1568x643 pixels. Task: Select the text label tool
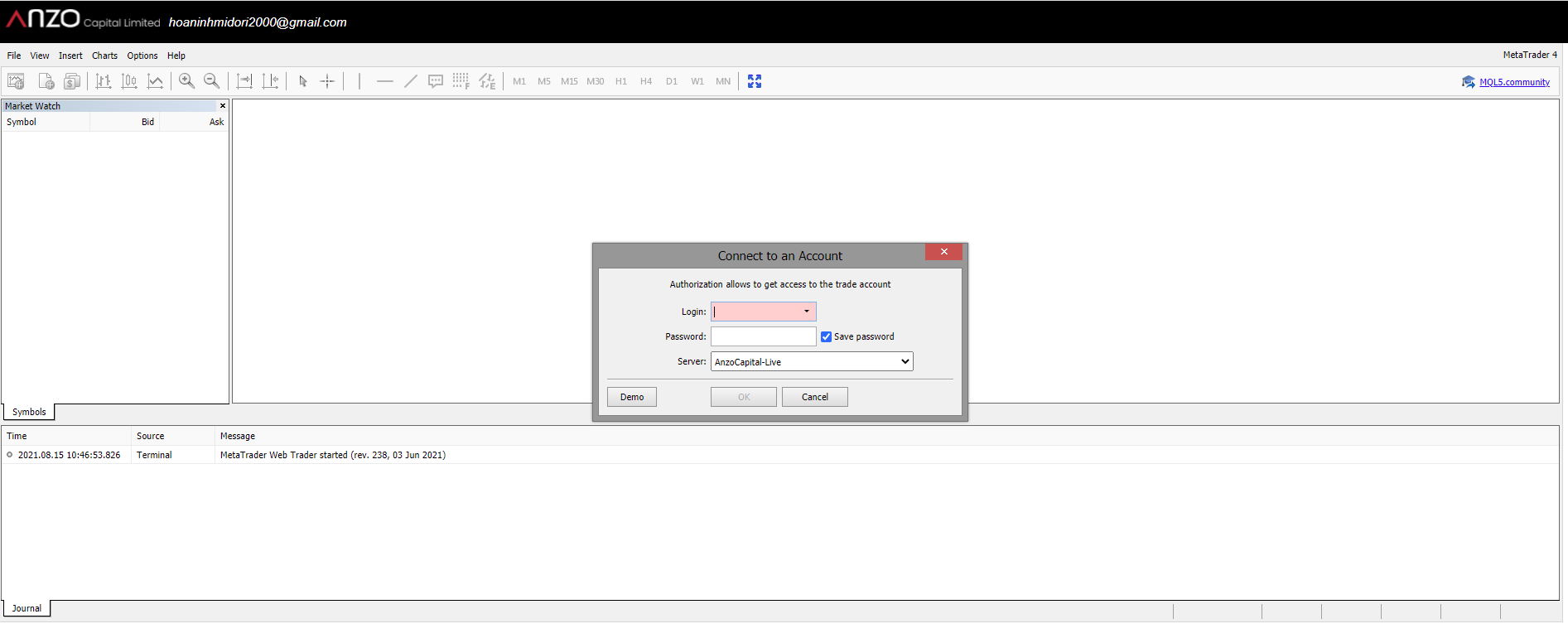[x=436, y=81]
